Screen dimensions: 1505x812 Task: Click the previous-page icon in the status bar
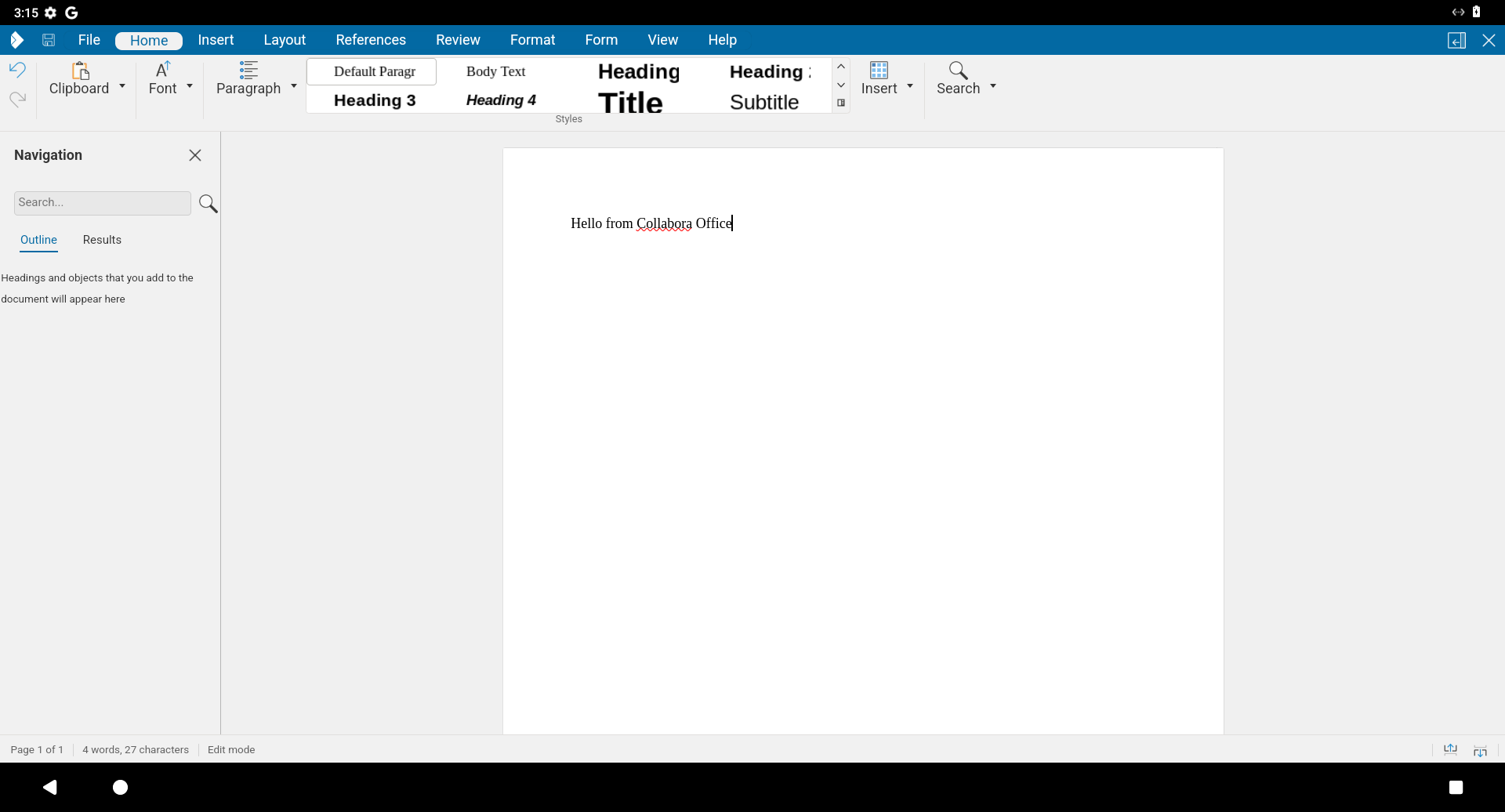[1451, 749]
